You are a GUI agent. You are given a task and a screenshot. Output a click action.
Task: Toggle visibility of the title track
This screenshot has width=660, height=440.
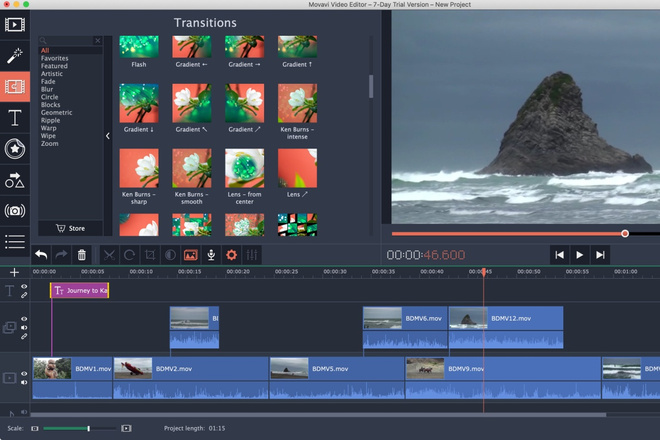click(24, 286)
